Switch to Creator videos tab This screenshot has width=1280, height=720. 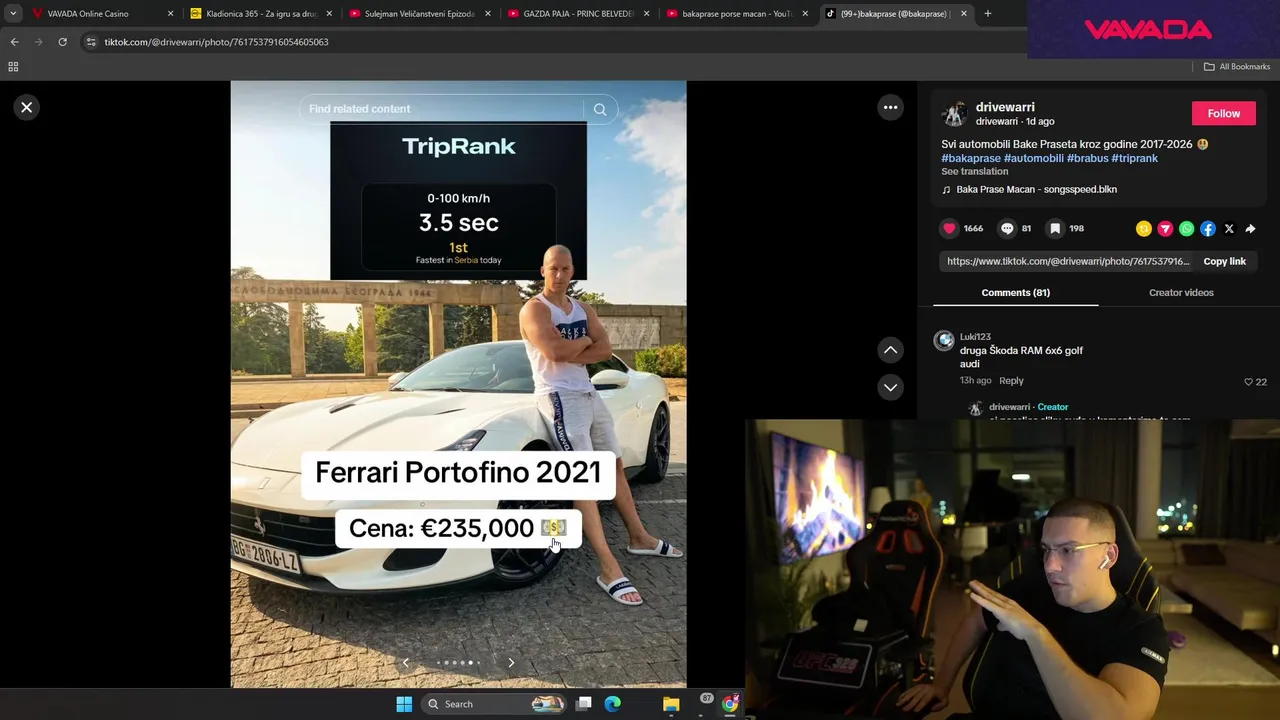1181,292
